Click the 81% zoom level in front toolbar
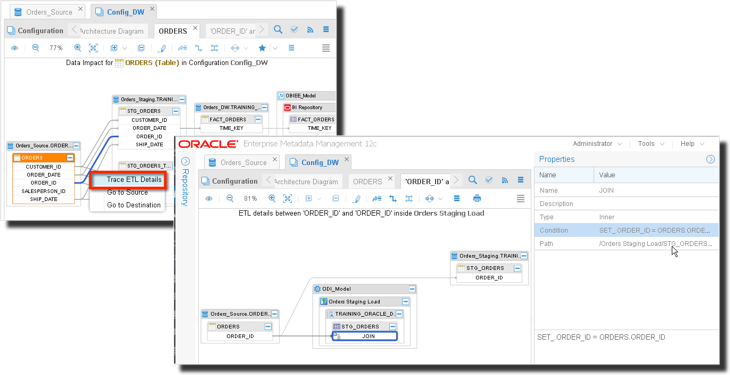Image resolution: width=730 pixels, height=375 pixels. point(250,198)
